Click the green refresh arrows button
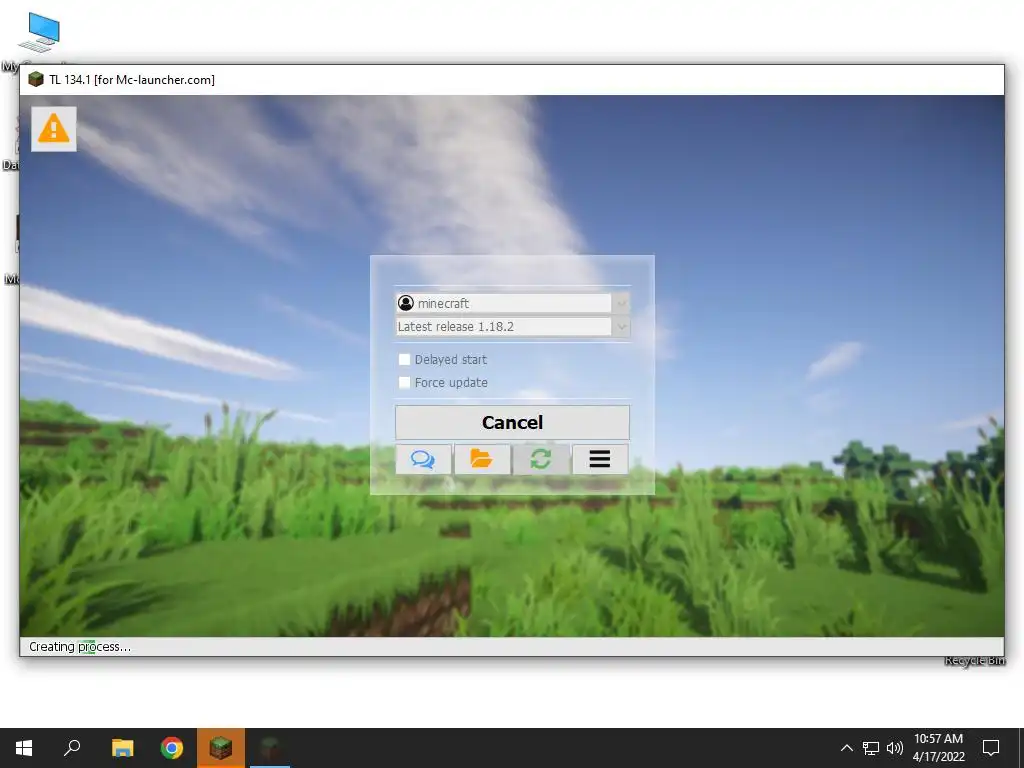 [541, 459]
